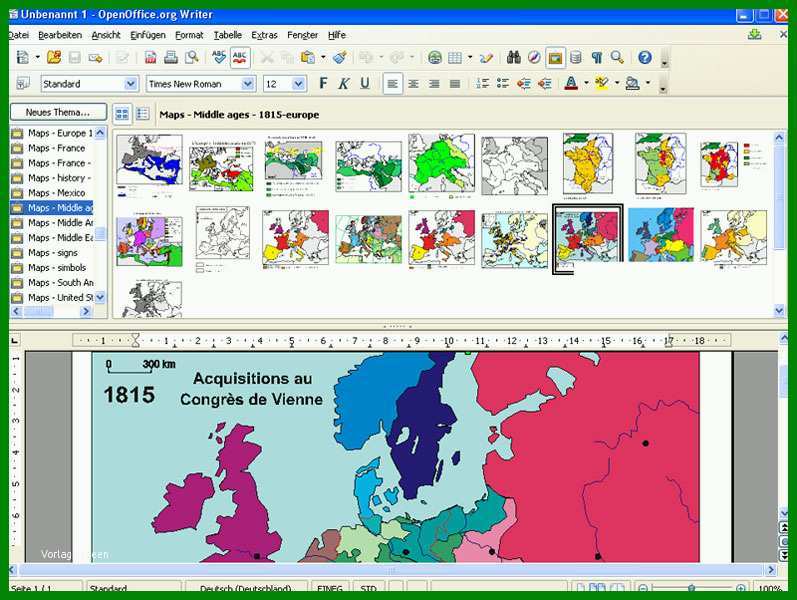
Task: Justify the paragraph text
Action: coord(455,84)
